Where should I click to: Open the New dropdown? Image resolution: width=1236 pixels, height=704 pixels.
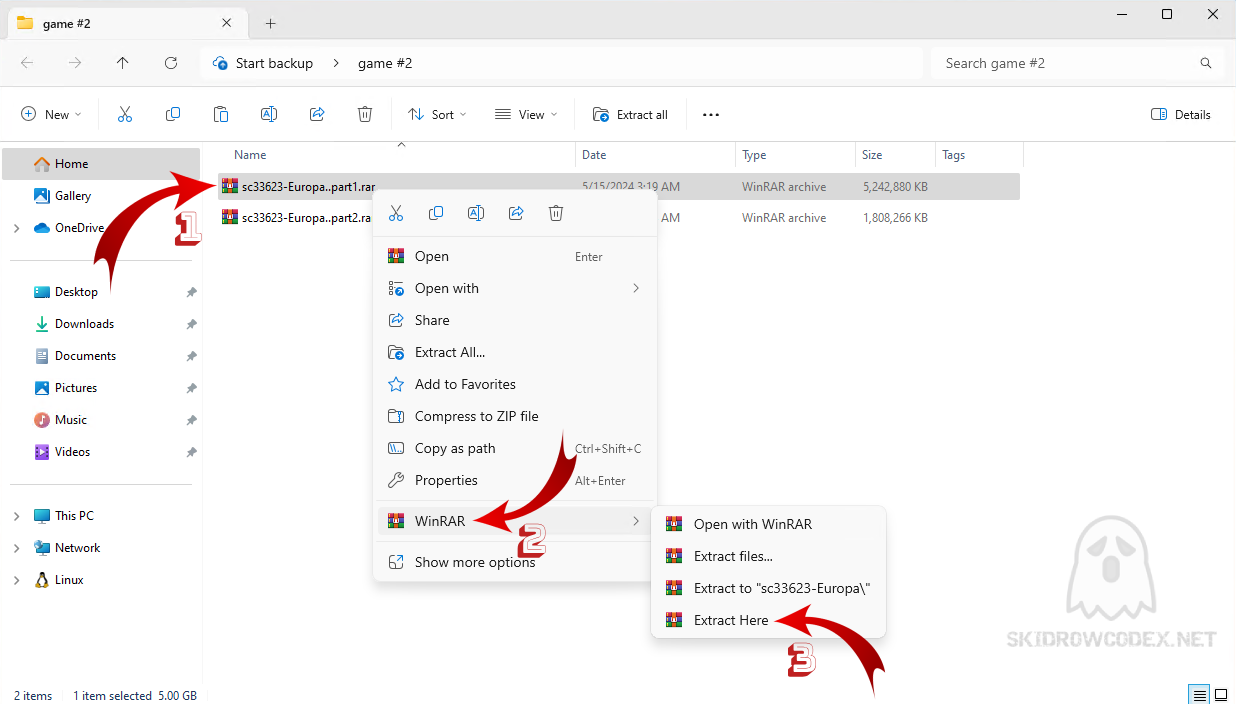click(51, 114)
